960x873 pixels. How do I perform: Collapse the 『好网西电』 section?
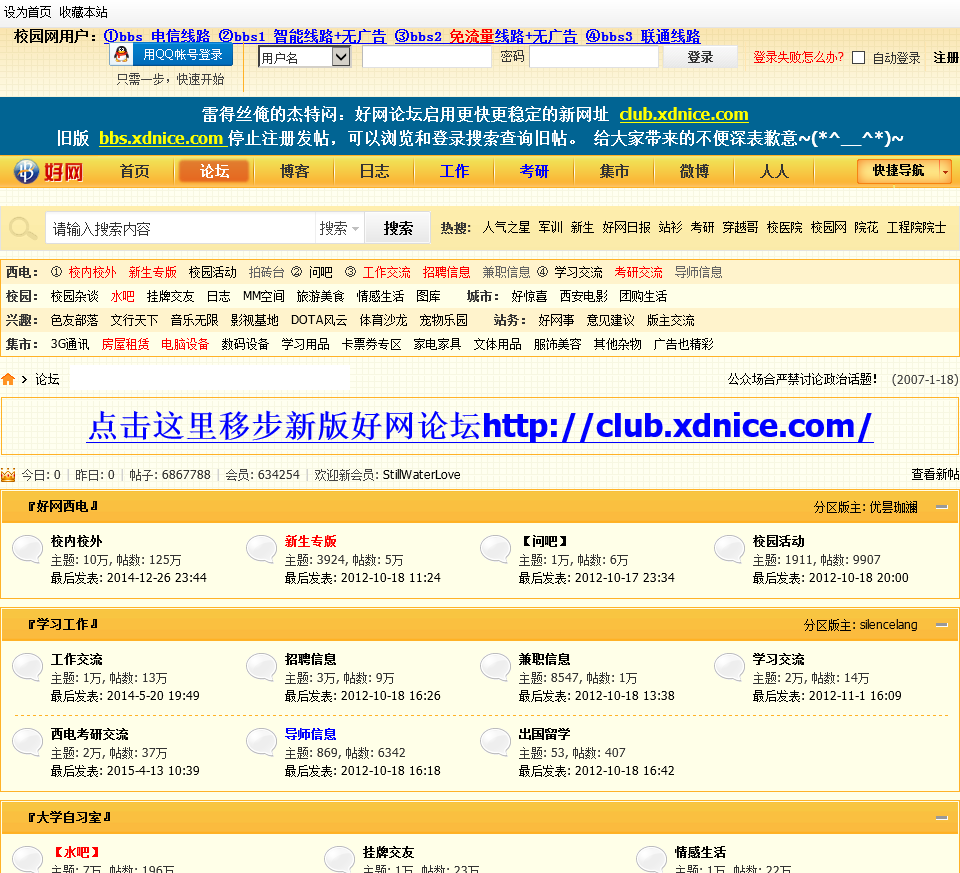click(942, 507)
